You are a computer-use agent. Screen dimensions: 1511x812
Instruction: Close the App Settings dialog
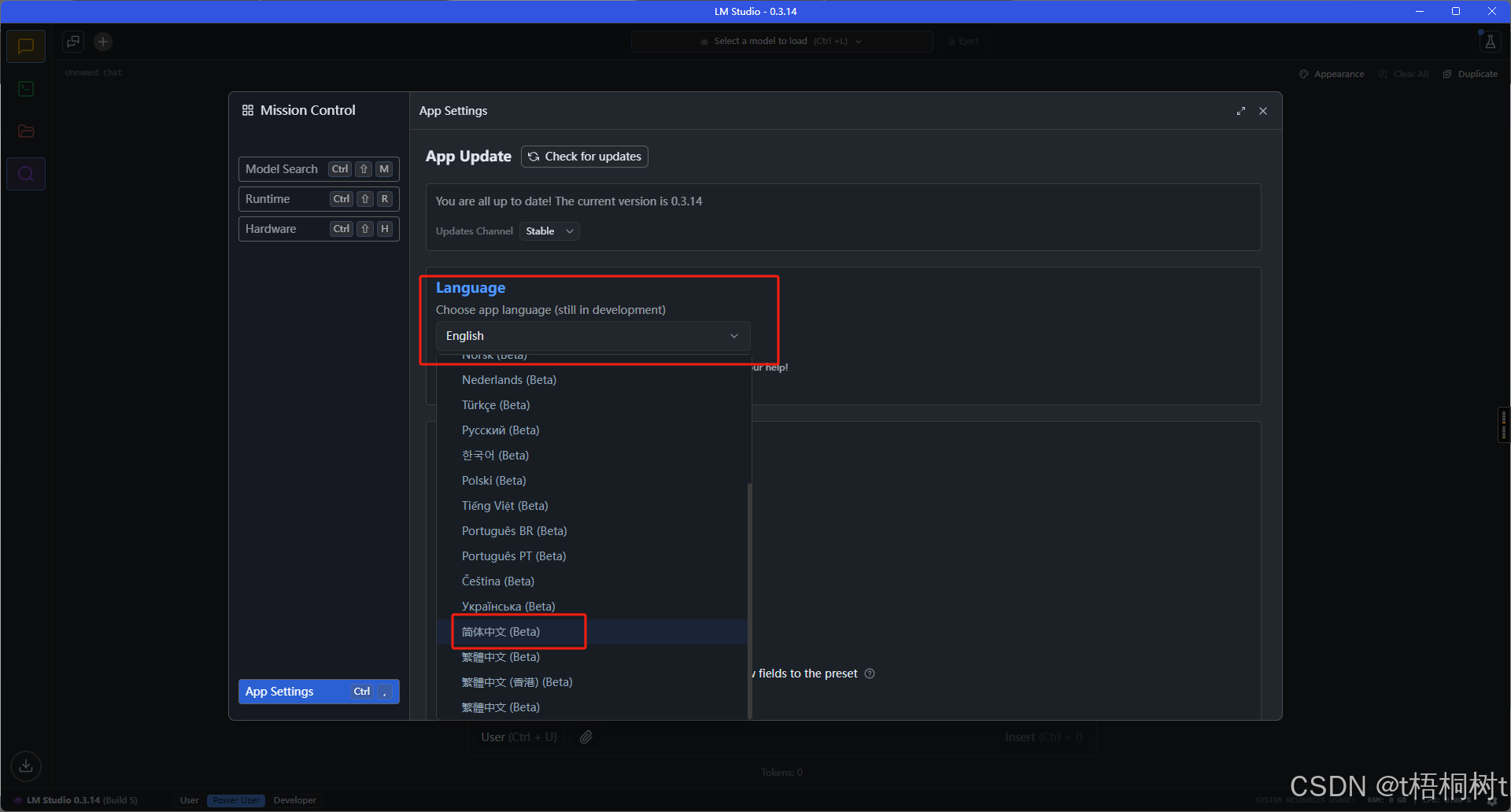tap(1263, 111)
